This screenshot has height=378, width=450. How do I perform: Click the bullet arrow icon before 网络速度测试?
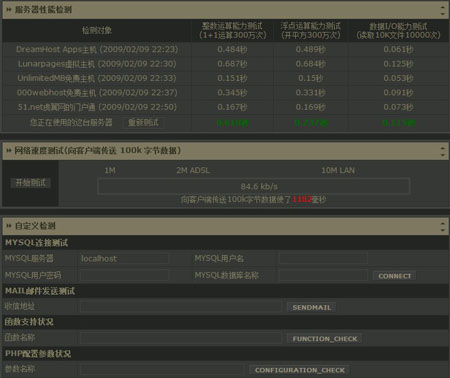point(9,151)
